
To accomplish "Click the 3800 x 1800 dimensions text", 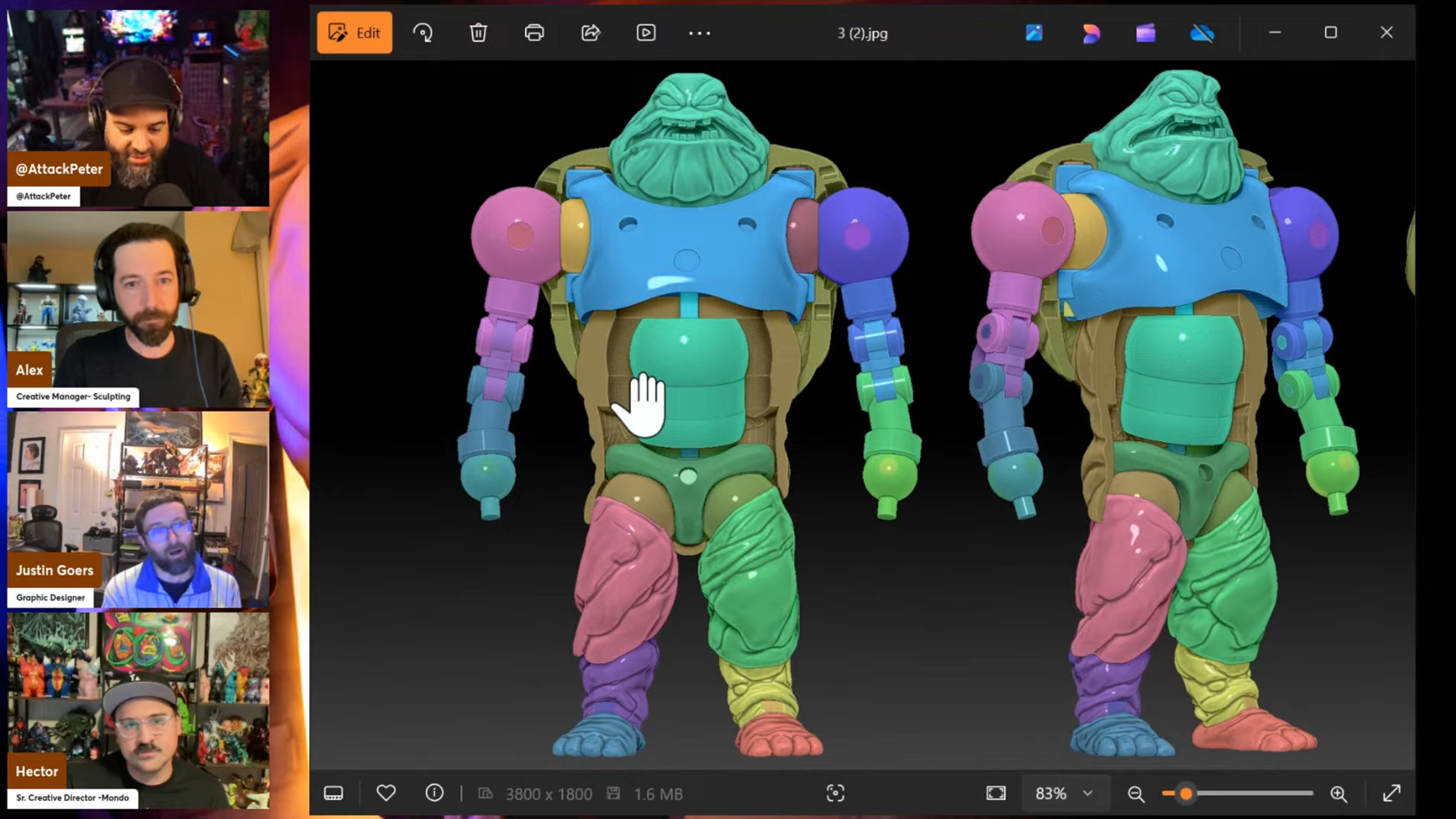I will (x=549, y=794).
